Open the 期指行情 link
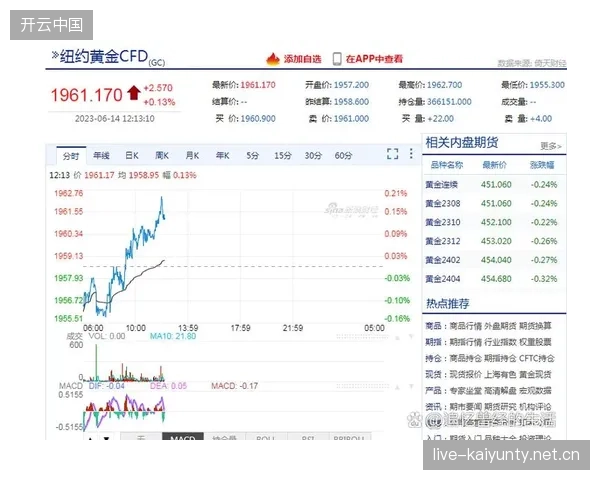 tap(465, 342)
